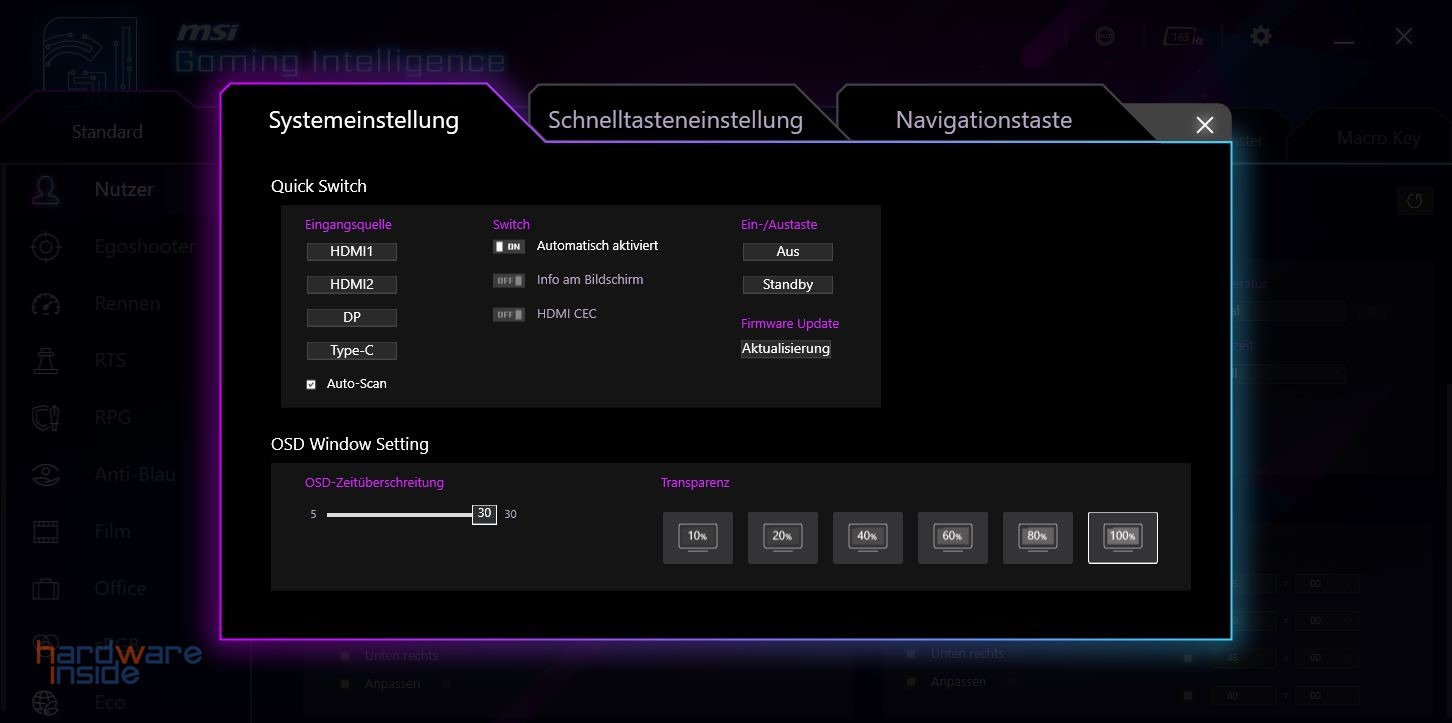Turn on the HDMI CEC toggle

click(x=509, y=314)
